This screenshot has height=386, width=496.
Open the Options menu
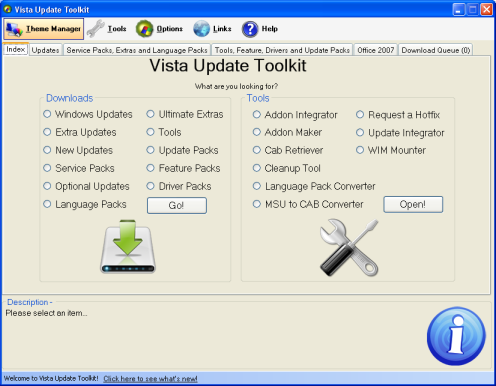pos(159,29)
